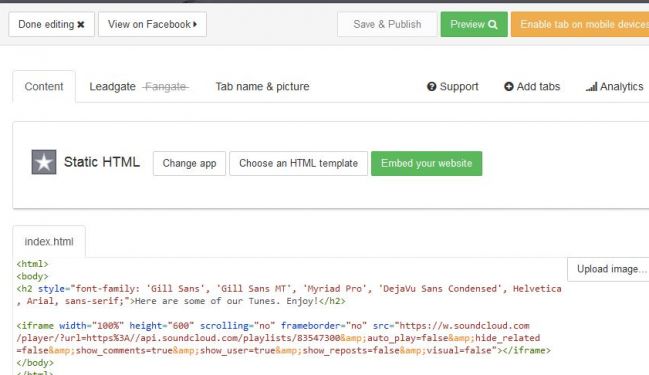Click the magnifier icon on Preview button
The width and height of the screenshot is (649, 375).
[493, 24]
